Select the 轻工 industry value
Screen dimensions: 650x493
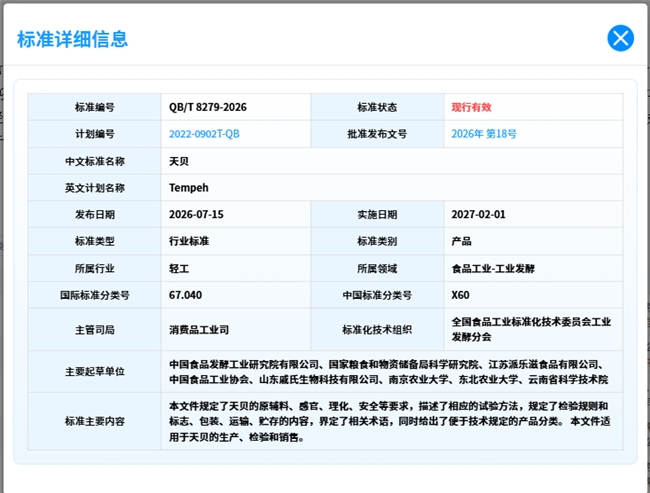[x=179, y=269]
